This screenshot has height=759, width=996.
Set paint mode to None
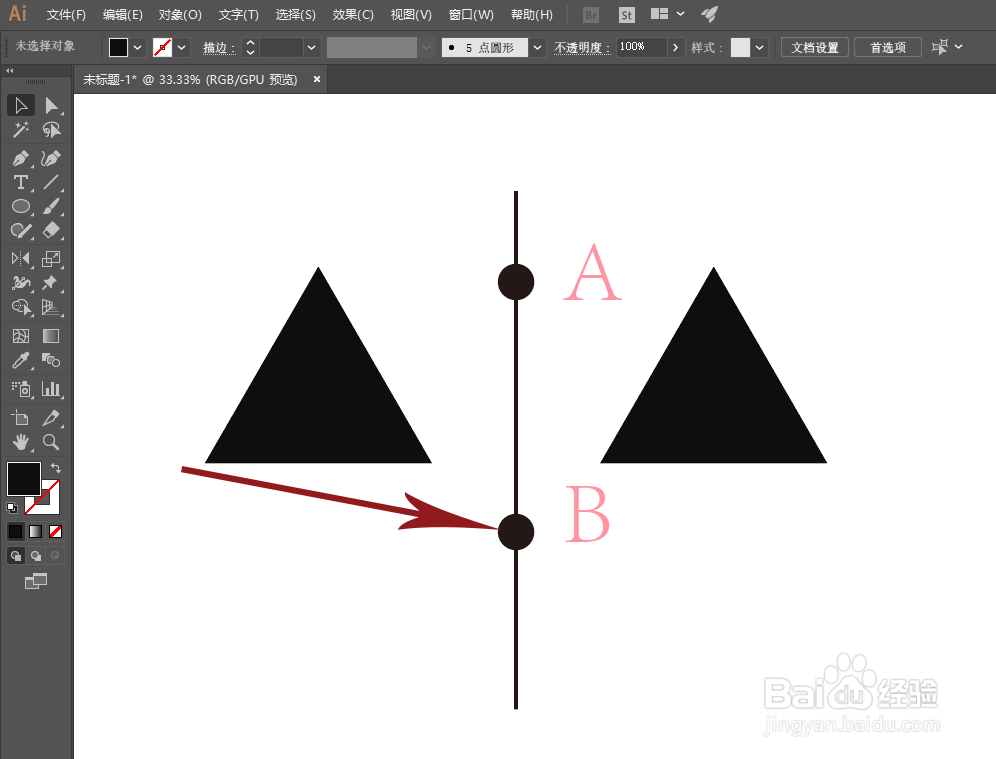[x=55, y=531]
